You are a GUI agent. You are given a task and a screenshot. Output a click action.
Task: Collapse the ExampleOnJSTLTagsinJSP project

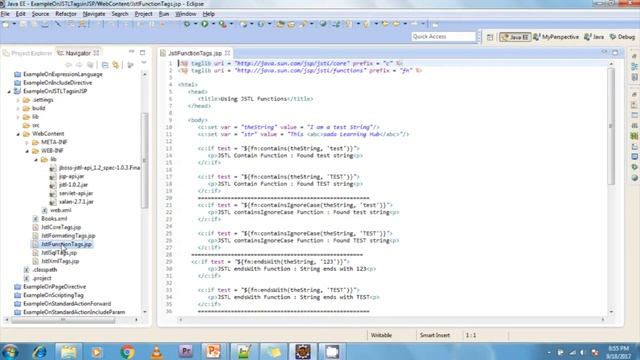tap(9, 91)
